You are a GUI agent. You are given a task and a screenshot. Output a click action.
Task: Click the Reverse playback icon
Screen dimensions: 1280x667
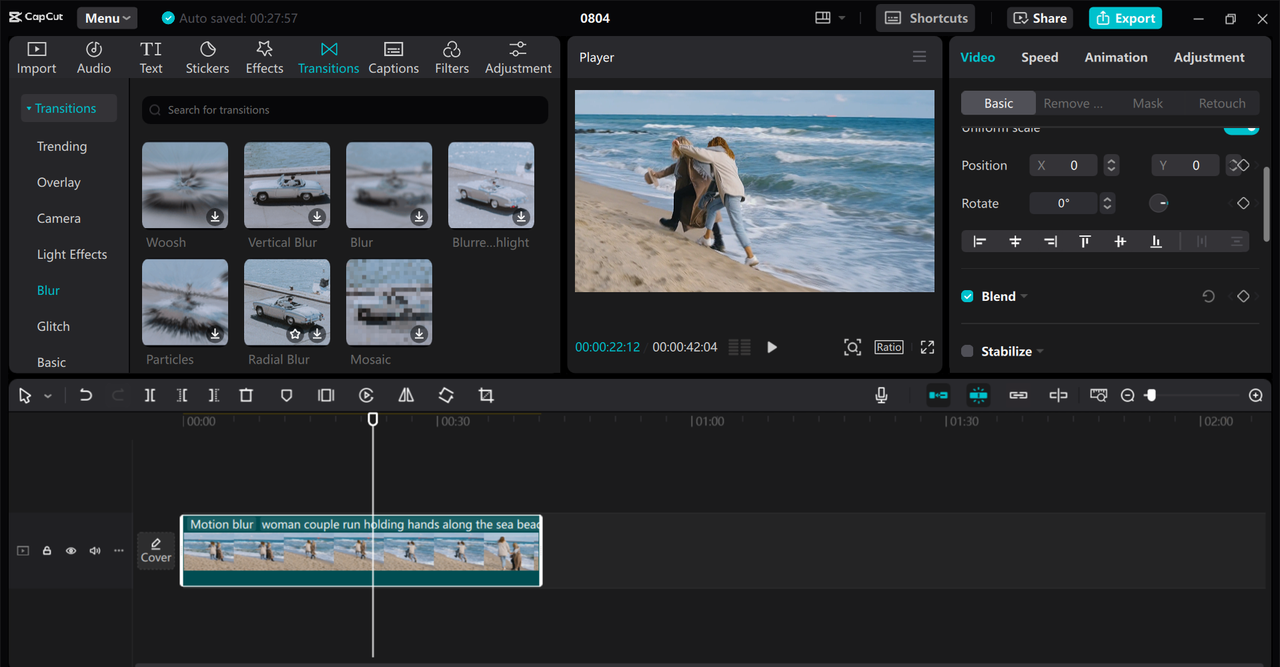click(x=366, y=396)
